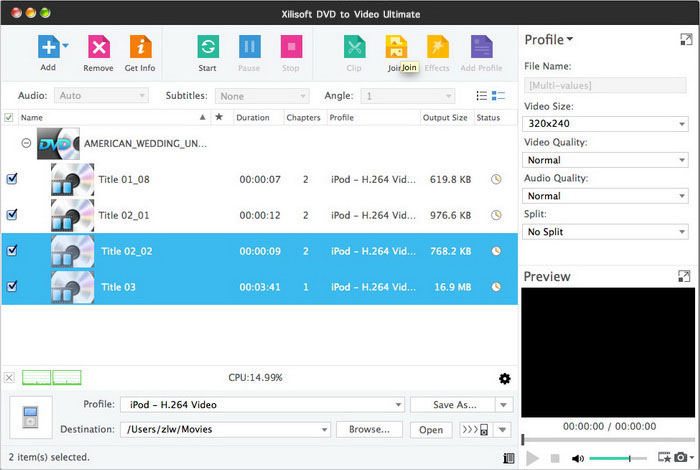Click the Remove toolbar icon
Screen dimensions: 700x470
click(99, 47)
